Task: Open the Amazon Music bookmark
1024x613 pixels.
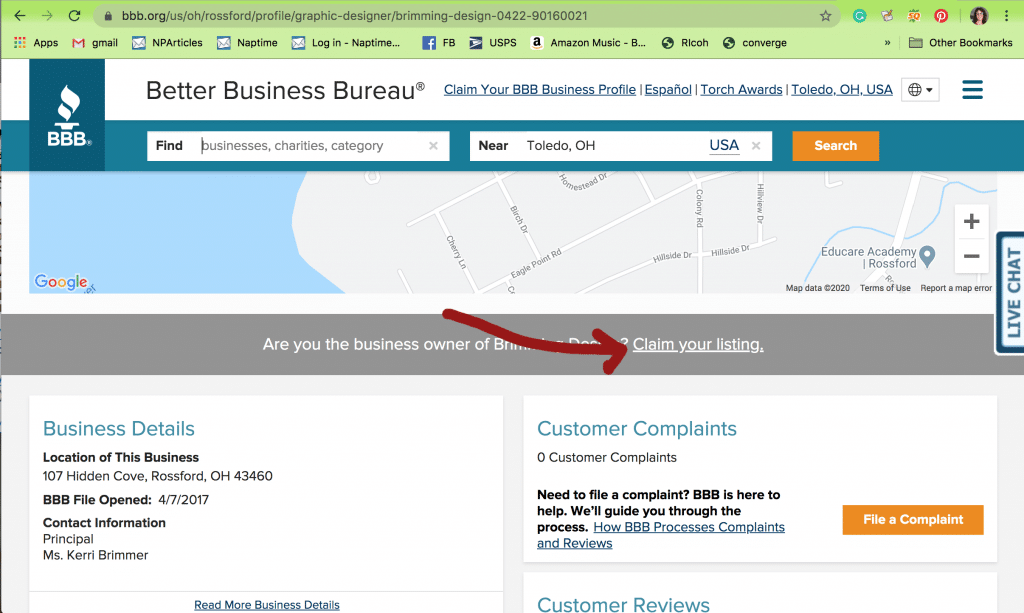Action: coord(588,43)
